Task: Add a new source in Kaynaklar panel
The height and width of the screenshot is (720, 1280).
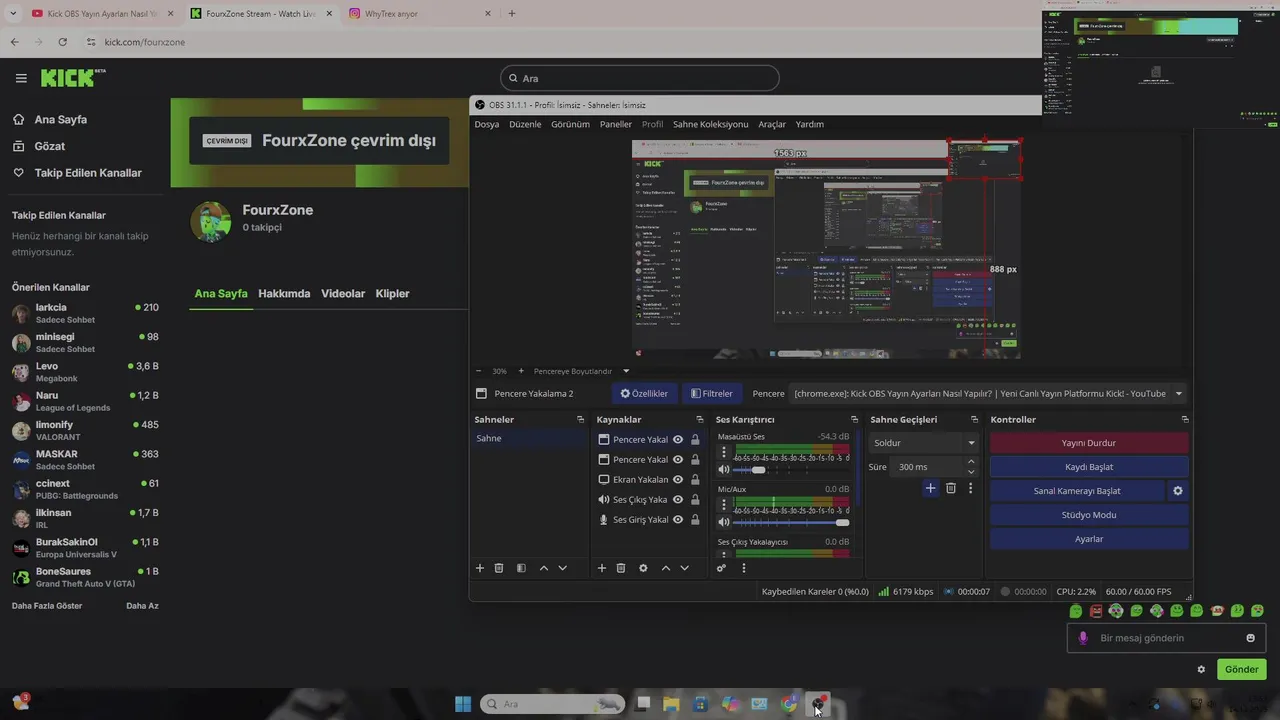Action: (x=602, y=568)
